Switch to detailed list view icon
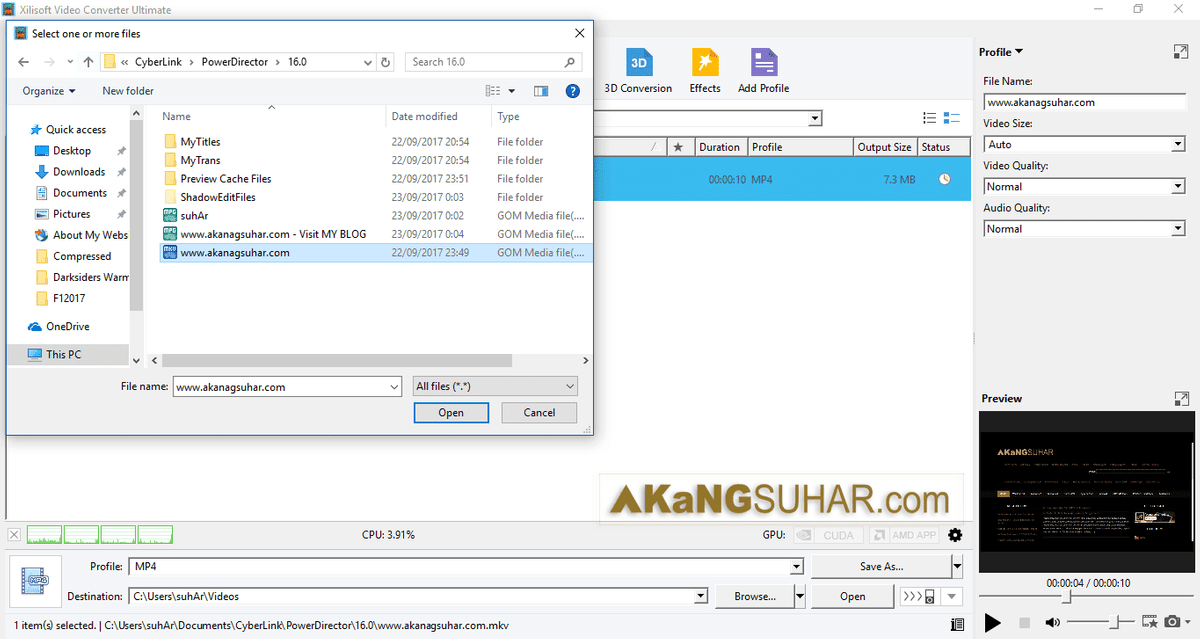Screen dimensions: 1200x639 click(952, 118)
